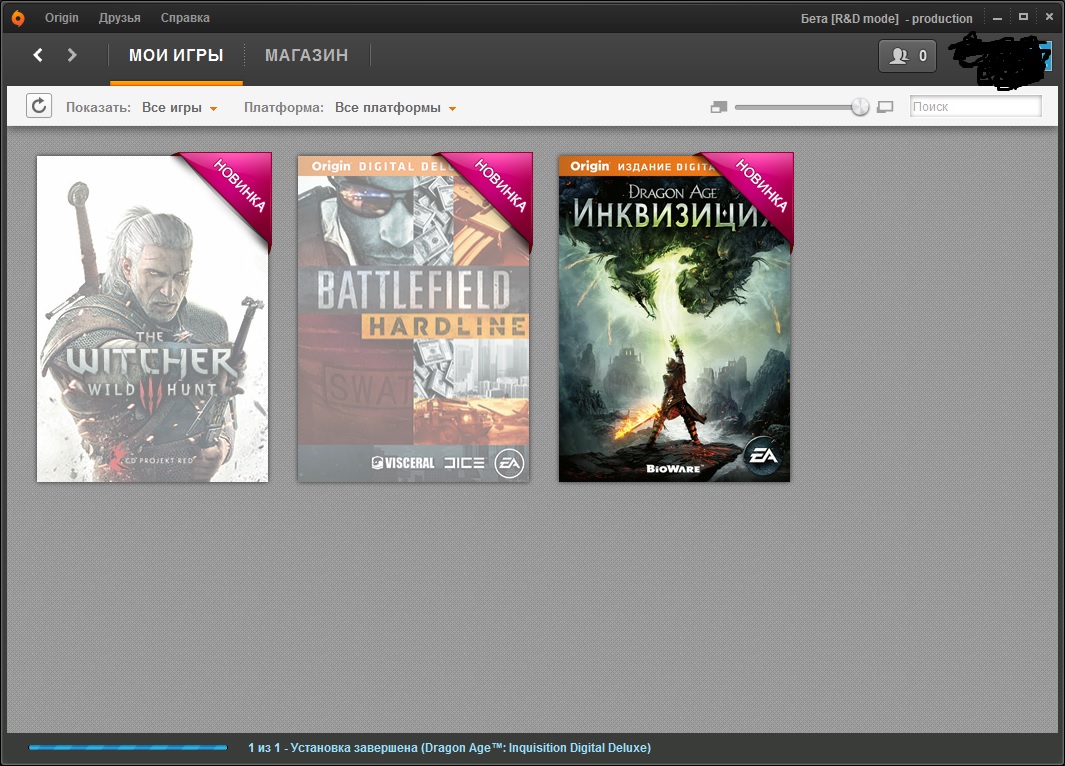Screen dimensions: 1065x766
Task: Open the Друзья menu
Action: click(120, 18)
